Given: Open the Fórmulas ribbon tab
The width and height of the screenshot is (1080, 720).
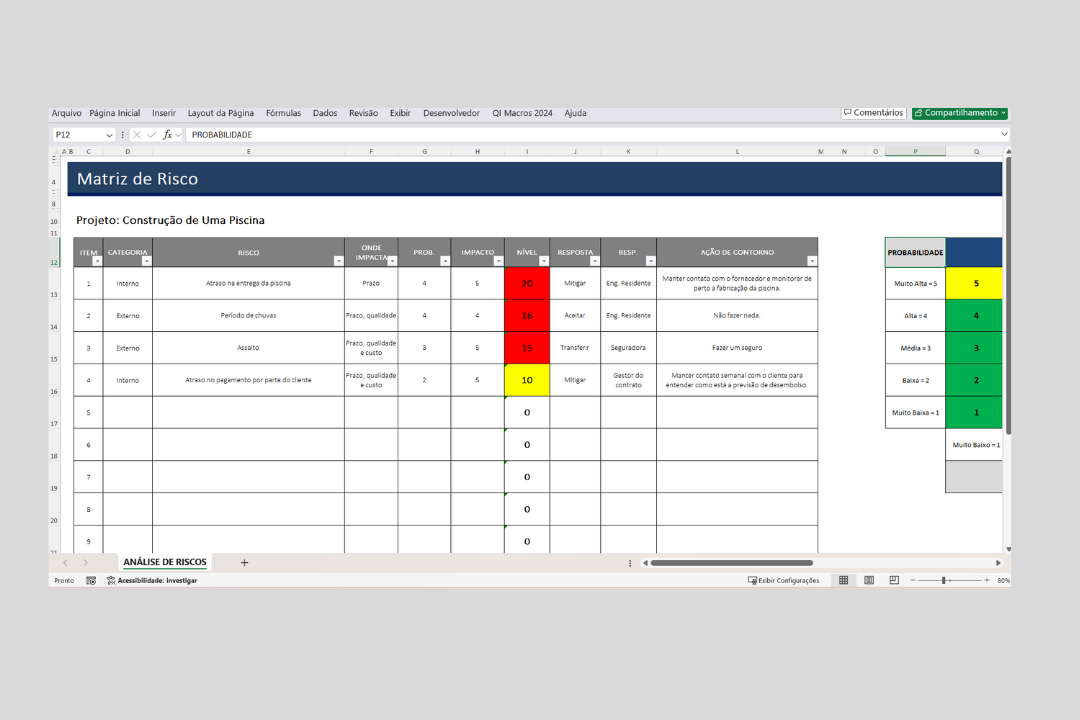Looking at the screenshot, I should pyautogui.click(x=283, y=113).
